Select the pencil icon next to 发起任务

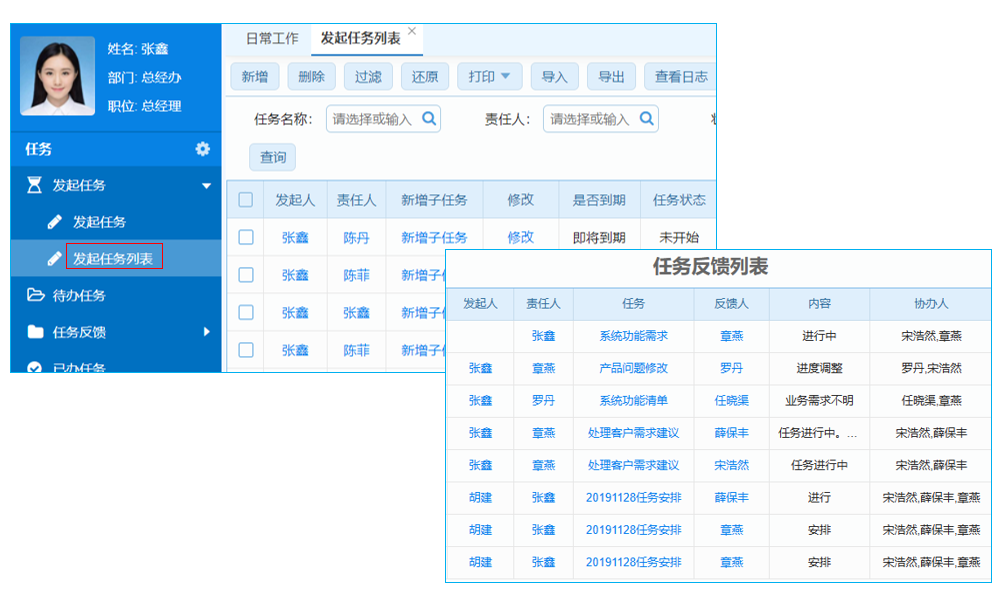(x=54, y=219)
